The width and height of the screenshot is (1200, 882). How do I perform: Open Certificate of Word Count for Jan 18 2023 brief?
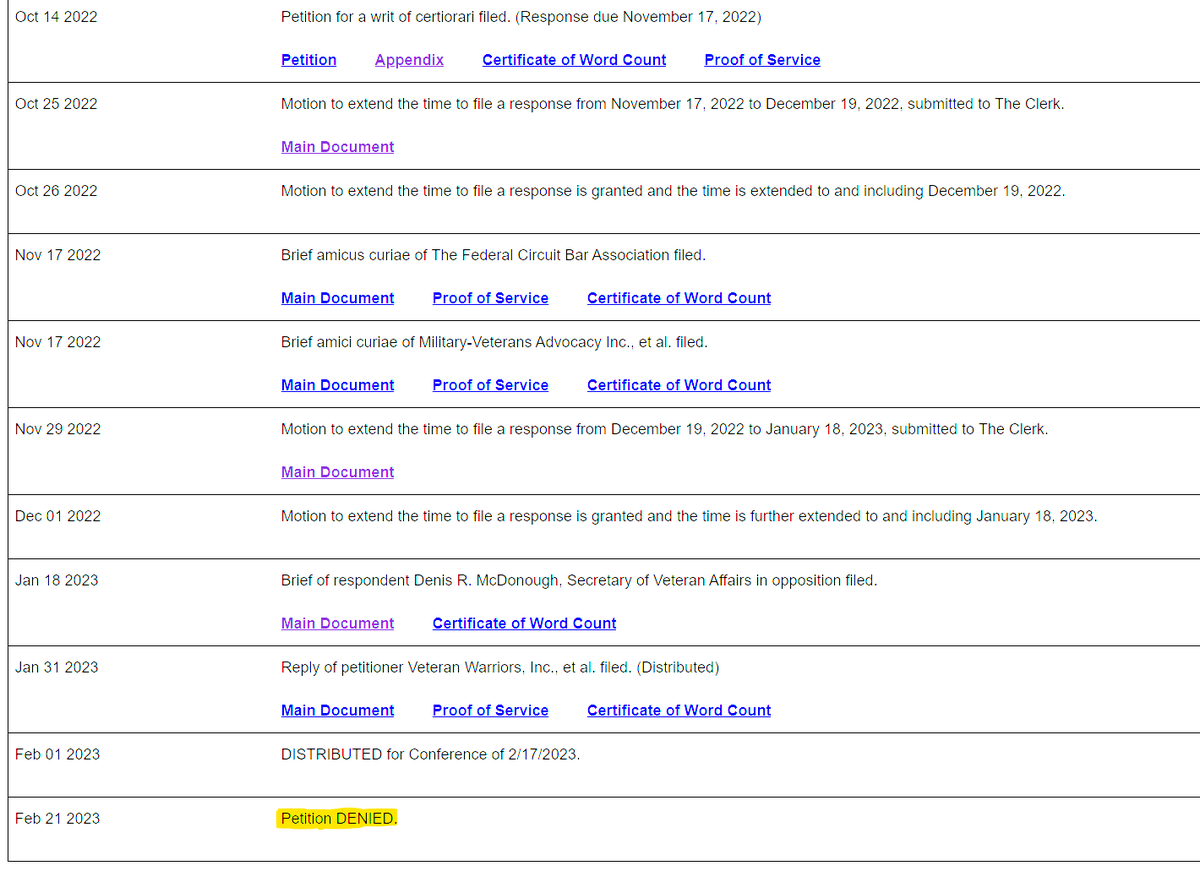(x=524, y=623)
